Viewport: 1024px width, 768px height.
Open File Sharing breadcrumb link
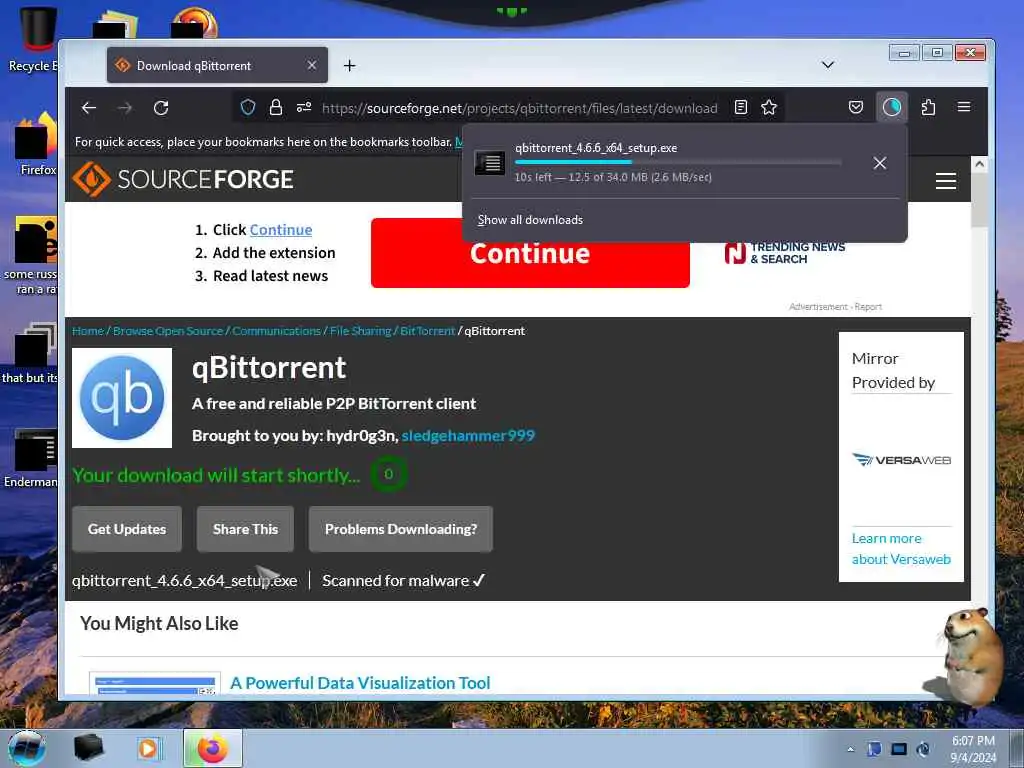[x=360, y=331]
